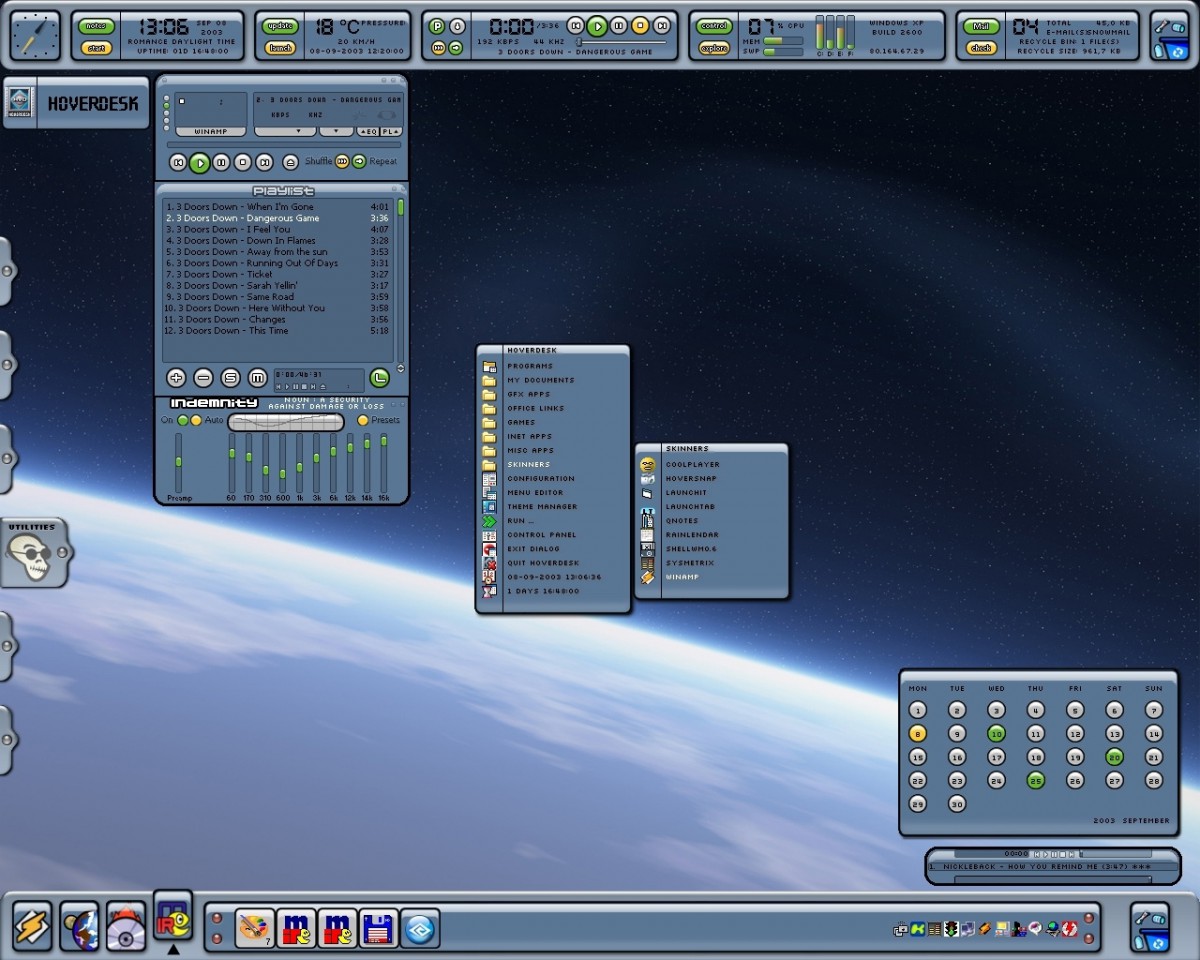
Task: Skip to next track in Winamp
Action: [265, 162]
